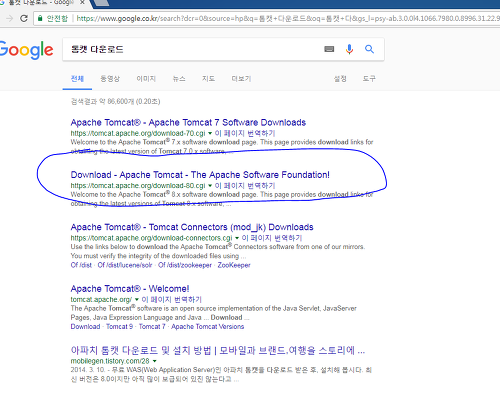The image size is (500, 397).
Task: Switch to the 동영상 tab
Action: (110, 79)
